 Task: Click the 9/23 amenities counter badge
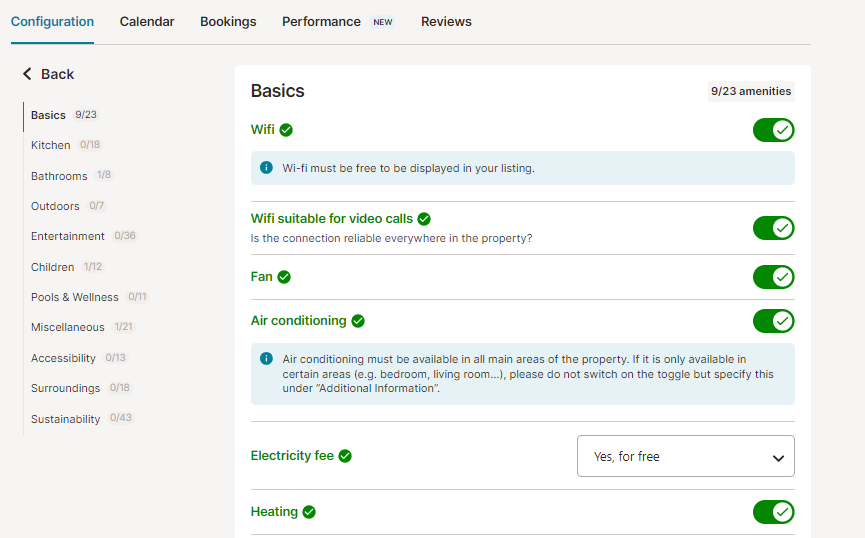coord(751,92)
